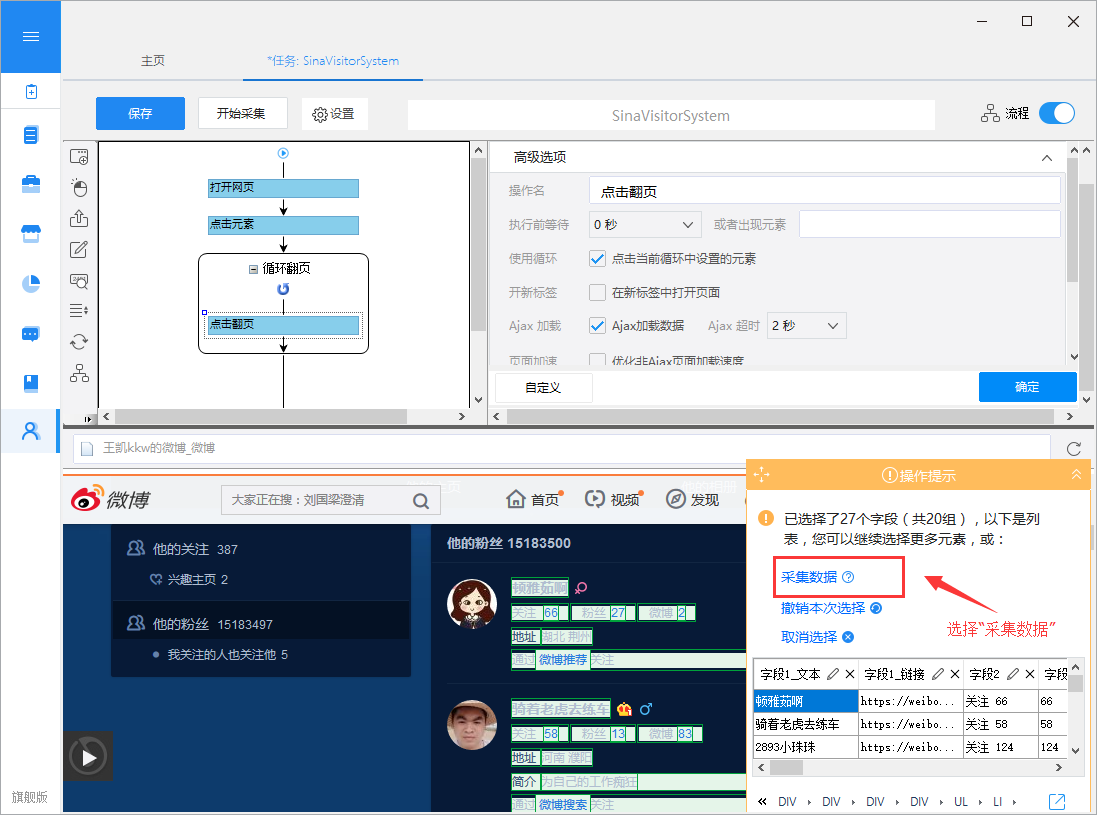
Task: Open the pie chart data icon in the sidebar
Action: [x=31, y=283]
